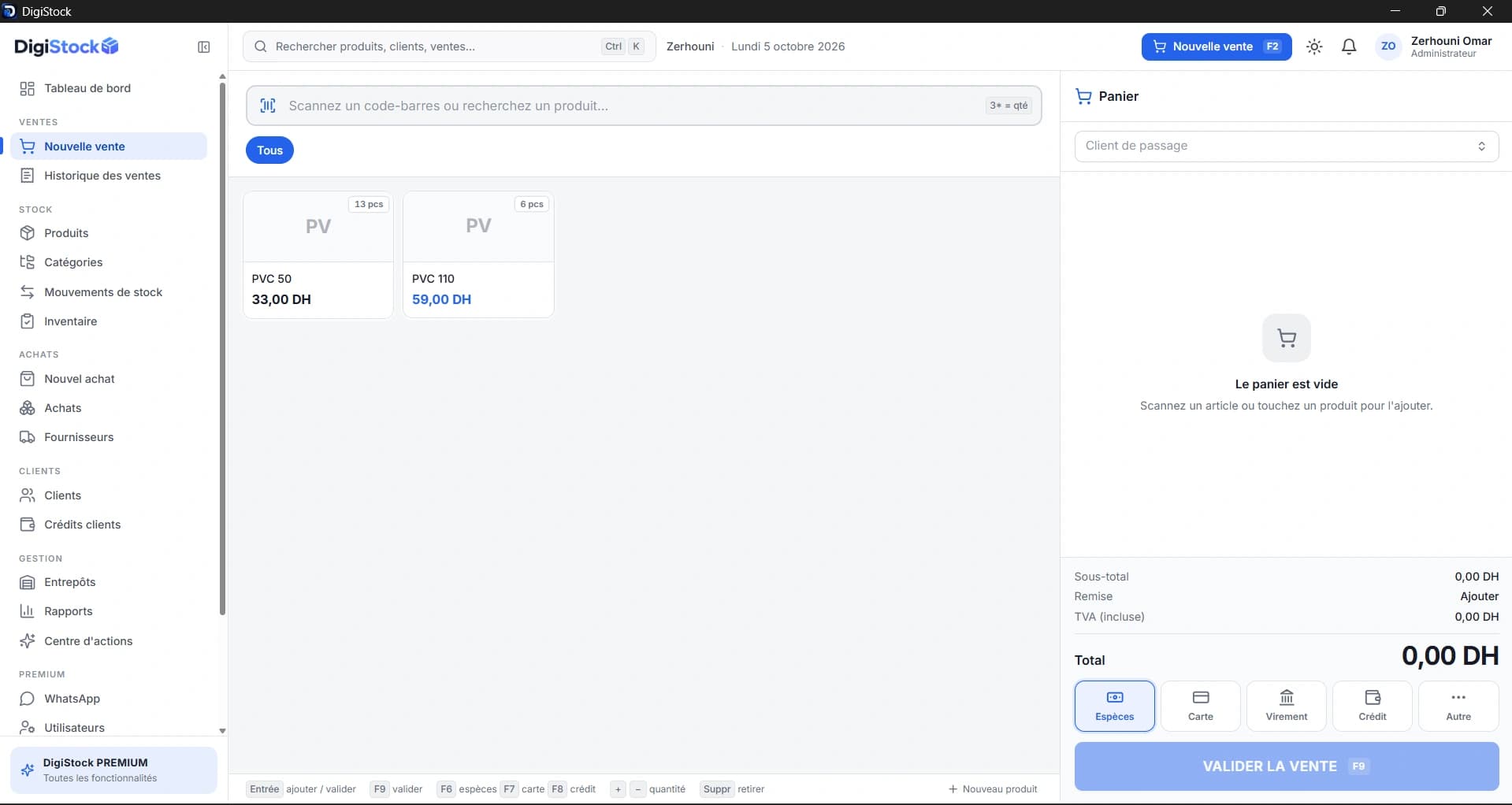Open DigiStock PREMIUM banner
Viewport: 1512px width, 805px height.
tap(113, 770)
